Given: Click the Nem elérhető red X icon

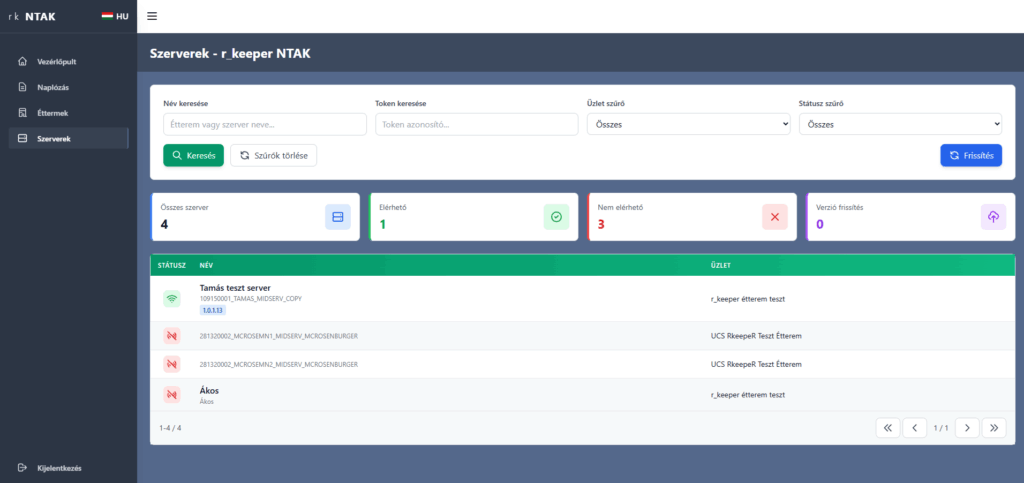Looking at the screenshot, I should coord(775,217).
